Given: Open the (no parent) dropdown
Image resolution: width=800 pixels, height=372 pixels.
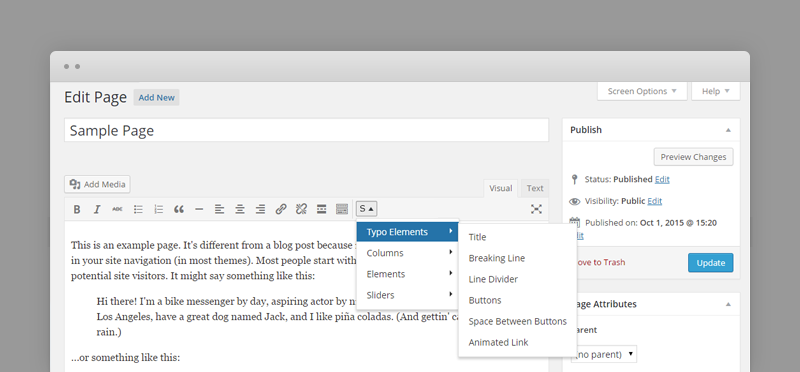Looking at the screenshot, I should point(604,354).
